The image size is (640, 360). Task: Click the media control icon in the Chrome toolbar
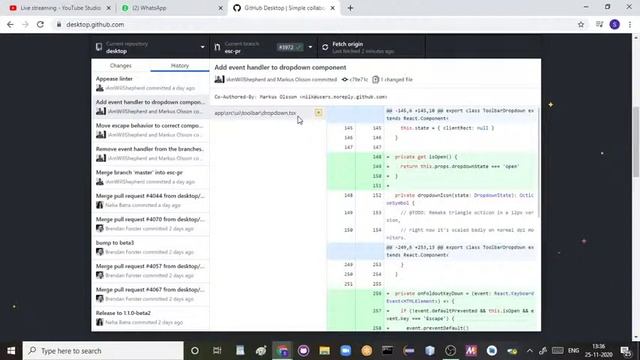[599, 24]
